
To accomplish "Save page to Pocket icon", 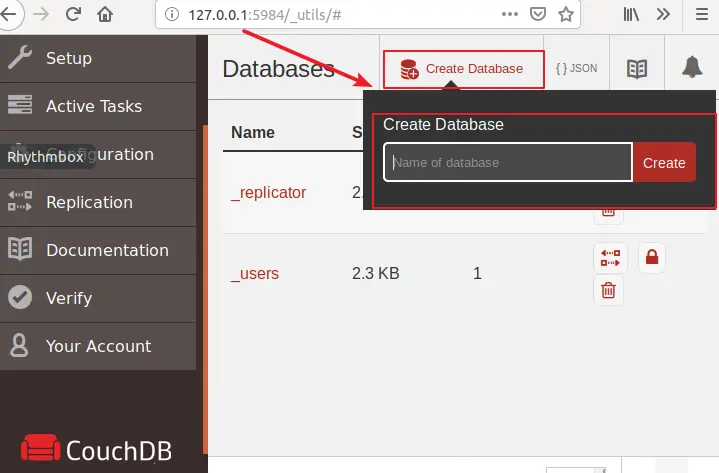I will (x=538, y=14).
